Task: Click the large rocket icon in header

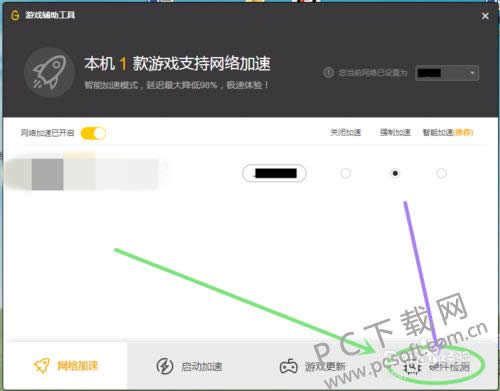Action: pos(50,72)
